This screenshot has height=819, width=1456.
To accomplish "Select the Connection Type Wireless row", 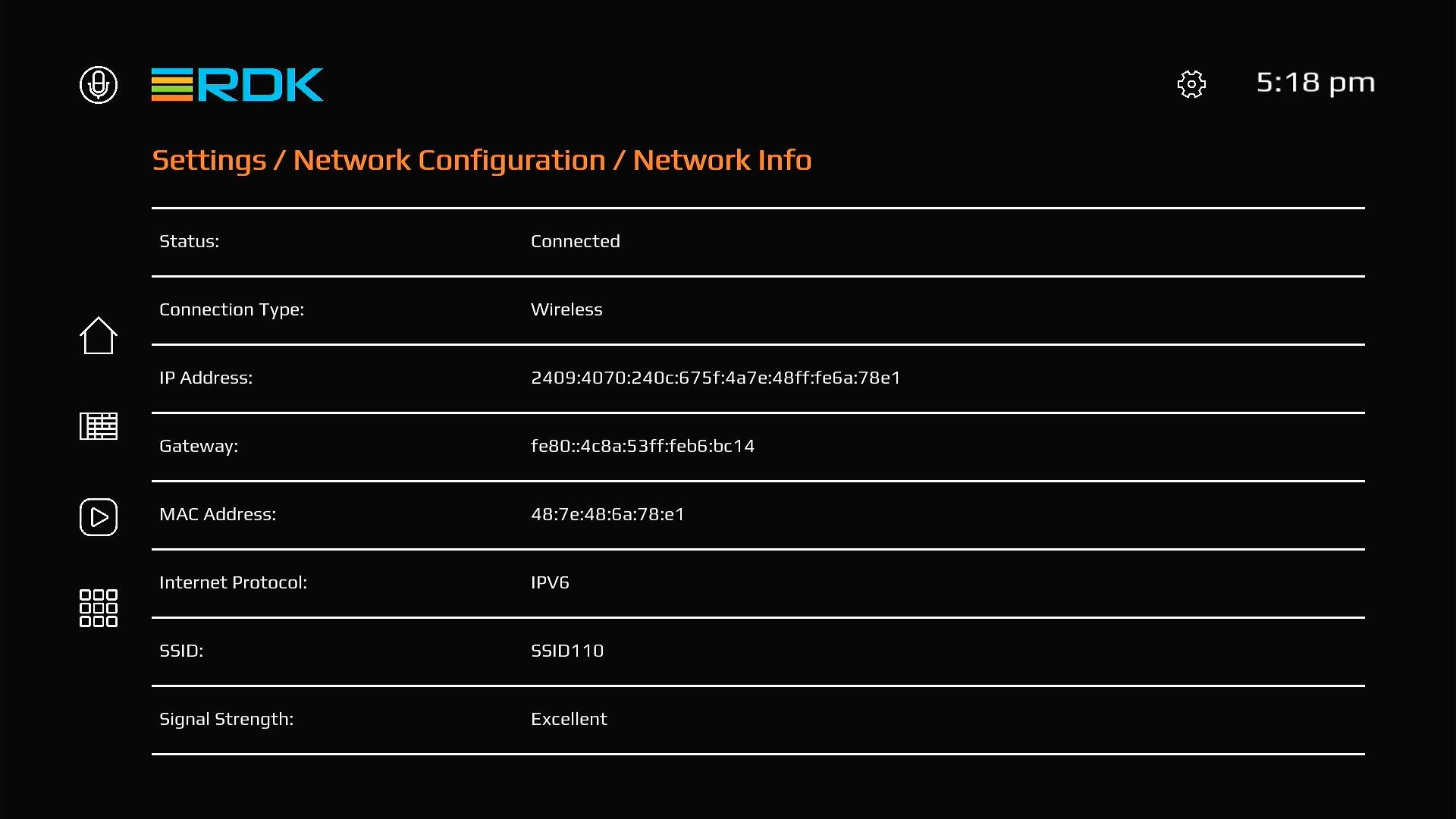I will pyautogui.click(x=757, y=310).
